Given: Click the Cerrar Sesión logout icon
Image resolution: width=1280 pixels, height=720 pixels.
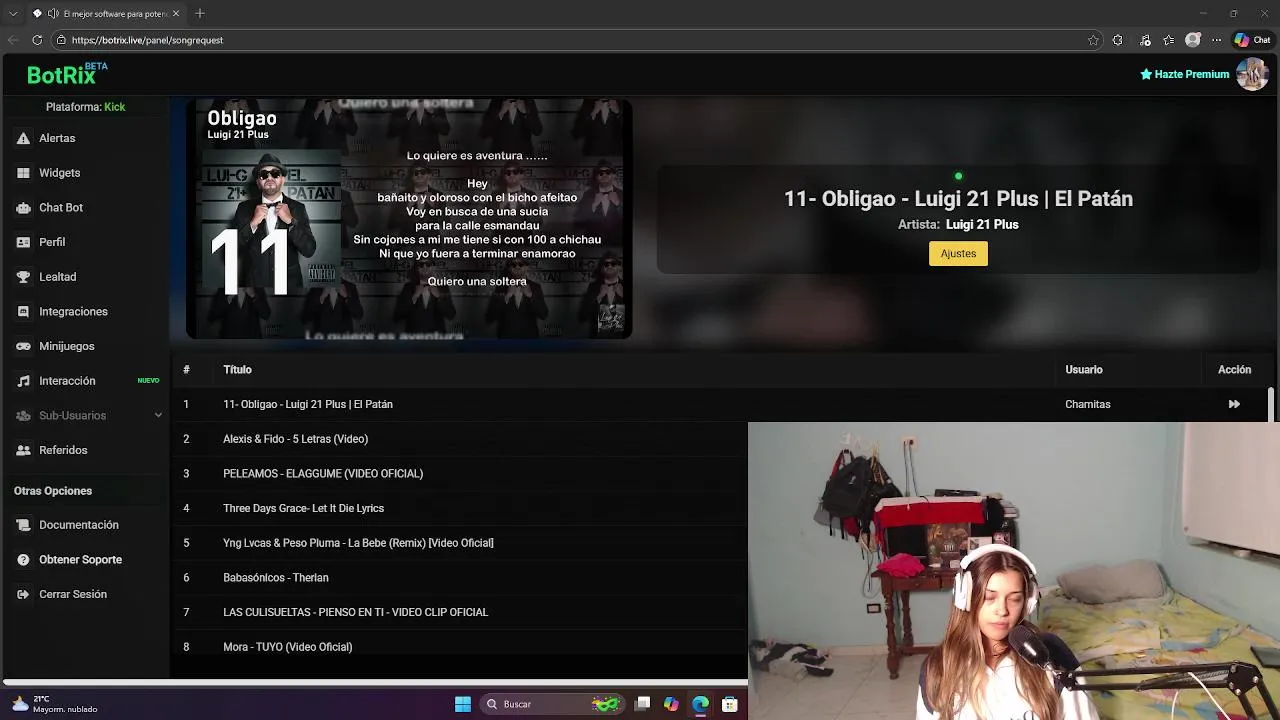Looking at the screenshot, I should coord(23,594).
